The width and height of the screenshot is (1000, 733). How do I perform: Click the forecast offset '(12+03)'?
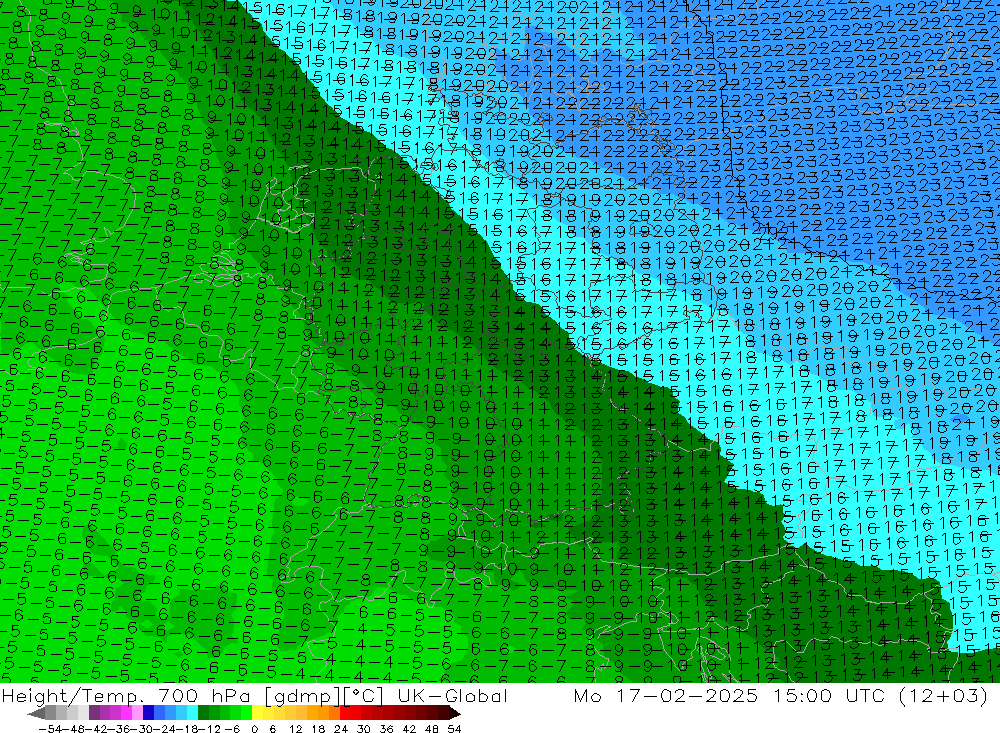(x=943, y=695)
